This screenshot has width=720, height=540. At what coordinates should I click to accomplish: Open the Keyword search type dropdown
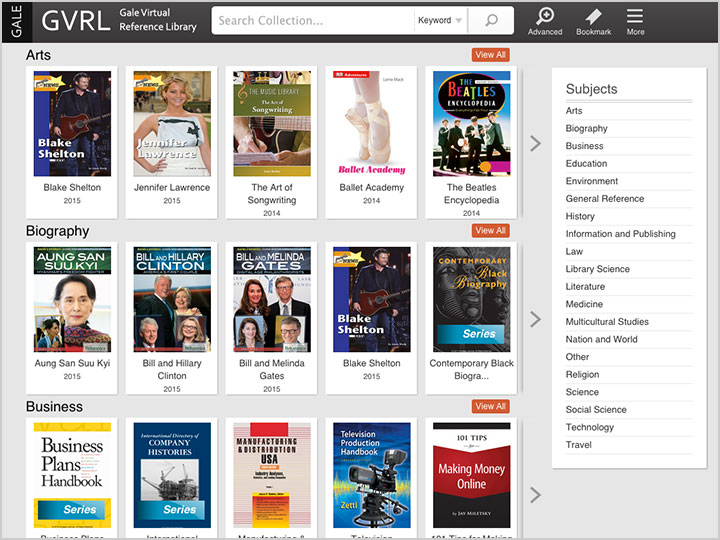tap(440, 20)
